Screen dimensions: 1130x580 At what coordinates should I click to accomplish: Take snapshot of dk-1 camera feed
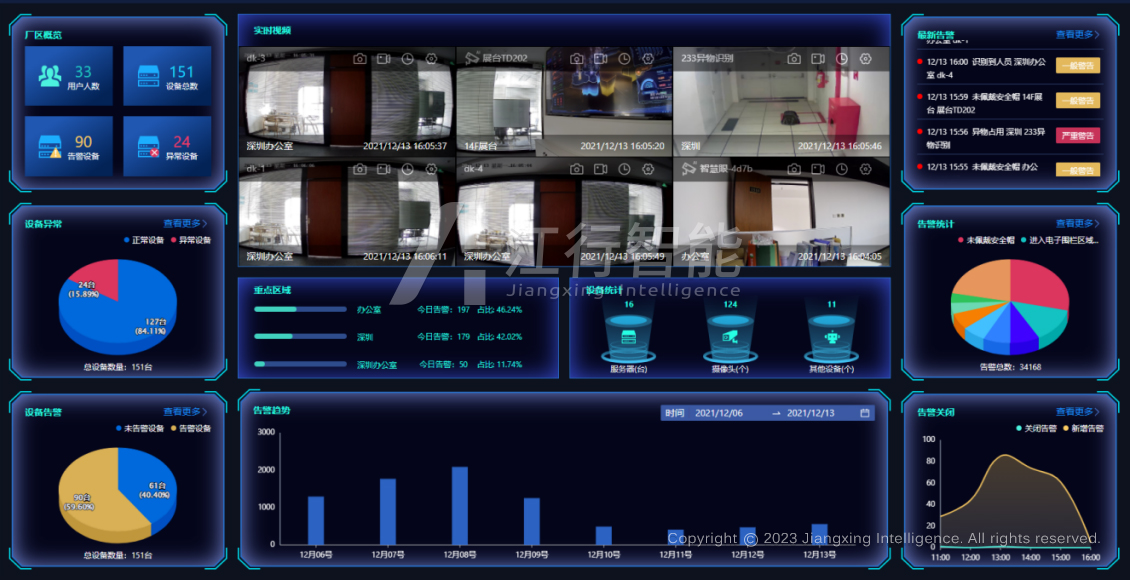(x=360, y=169)
